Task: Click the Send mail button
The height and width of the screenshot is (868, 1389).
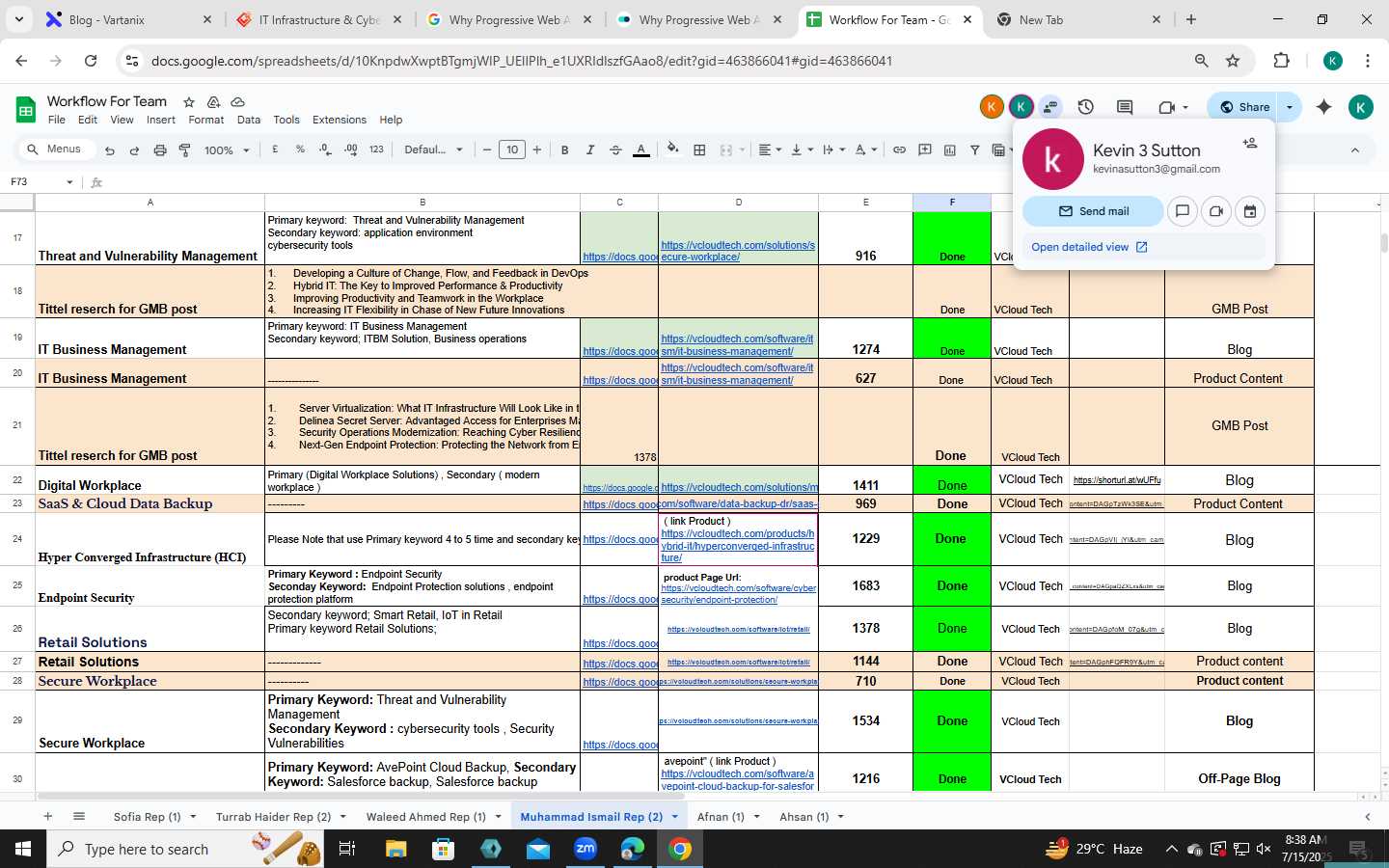Action: 1093,211
